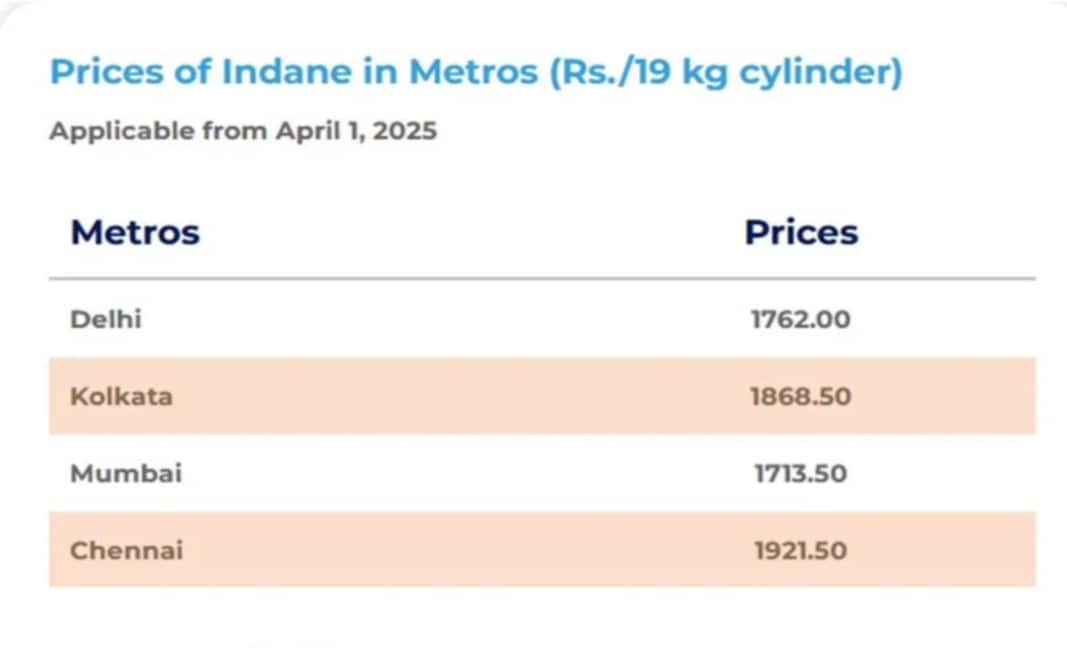This screenshot has height=648, width=1067.
Task: Click '(Rs./19 kg cylinder)' in the title
Action: [725, 73]
